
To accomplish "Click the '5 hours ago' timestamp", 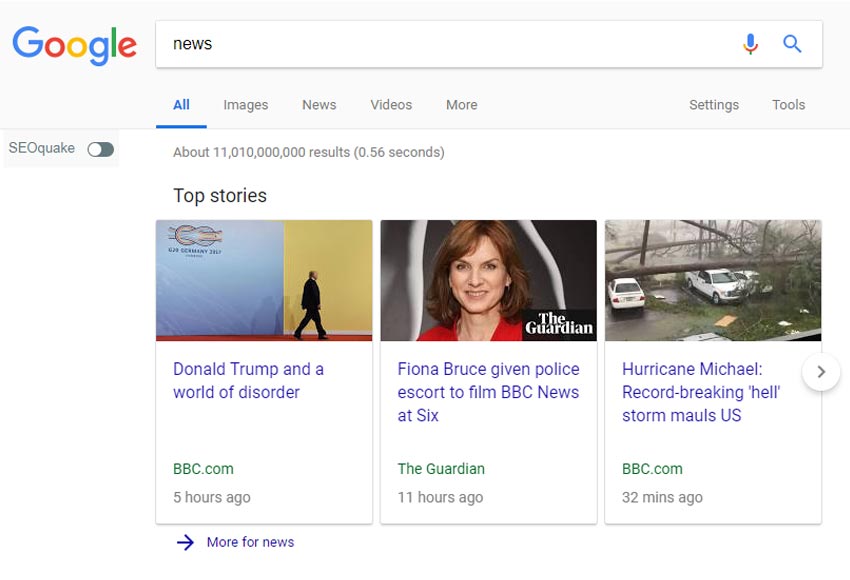I will click(211, 497).
